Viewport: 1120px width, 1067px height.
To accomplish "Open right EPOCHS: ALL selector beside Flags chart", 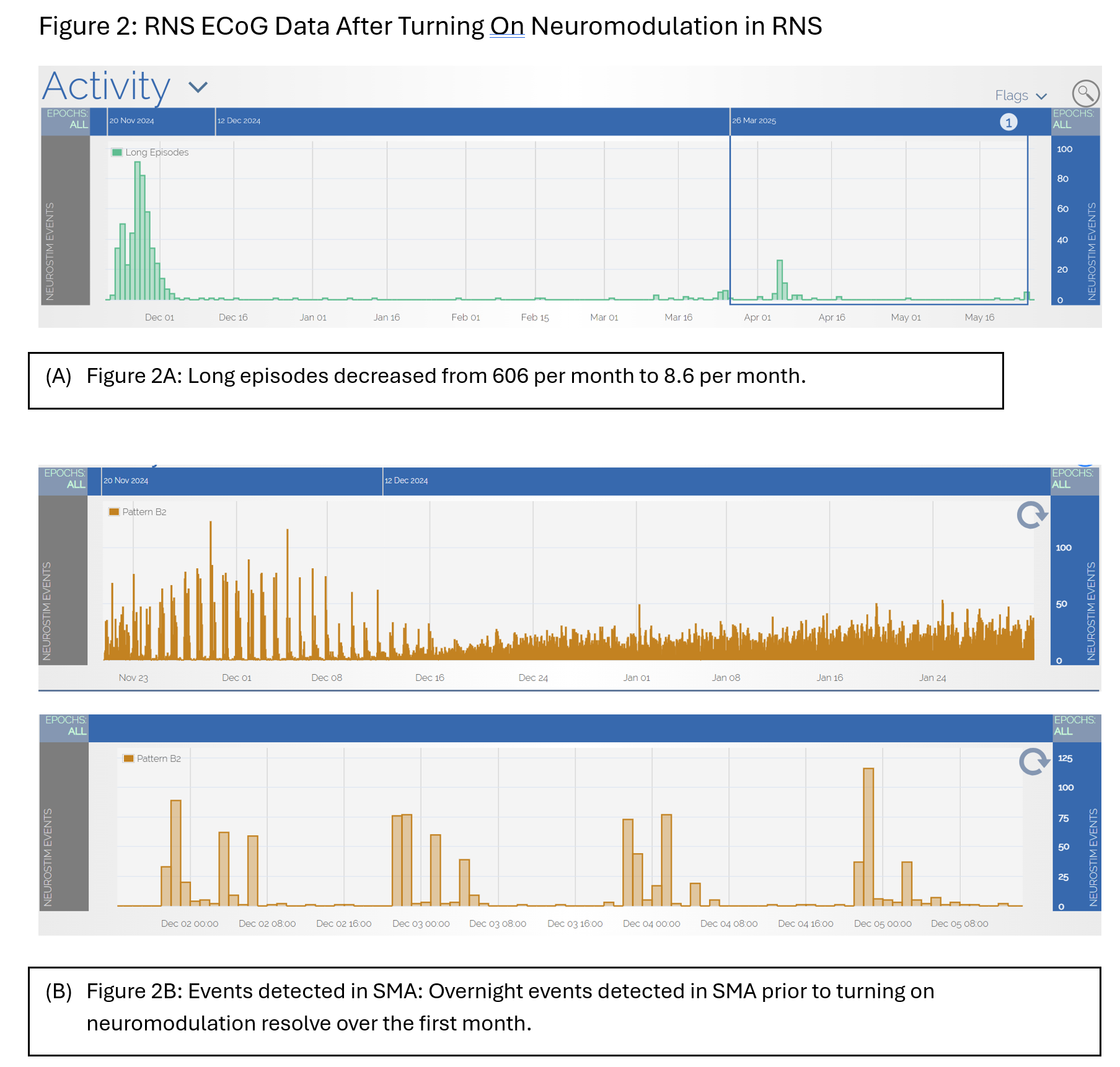I will tap(1074, 119).
